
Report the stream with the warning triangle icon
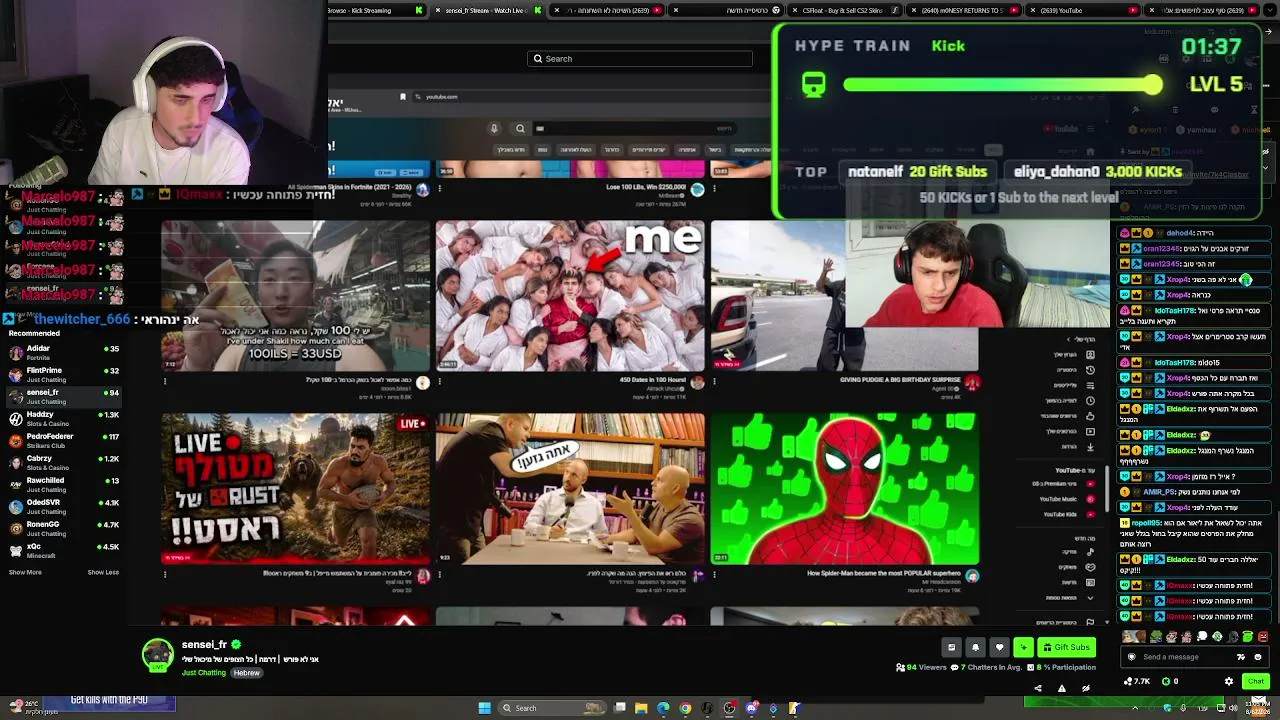click(1061, 688)
